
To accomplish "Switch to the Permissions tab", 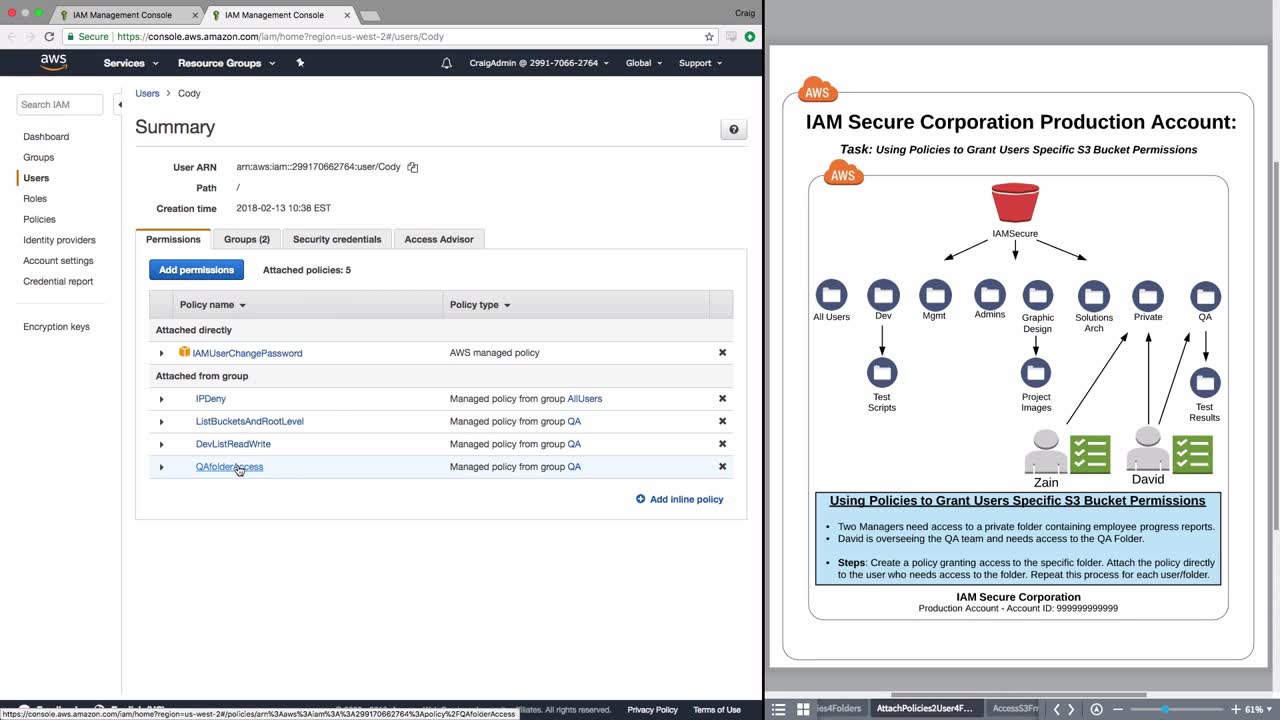I will coord(173,240).
